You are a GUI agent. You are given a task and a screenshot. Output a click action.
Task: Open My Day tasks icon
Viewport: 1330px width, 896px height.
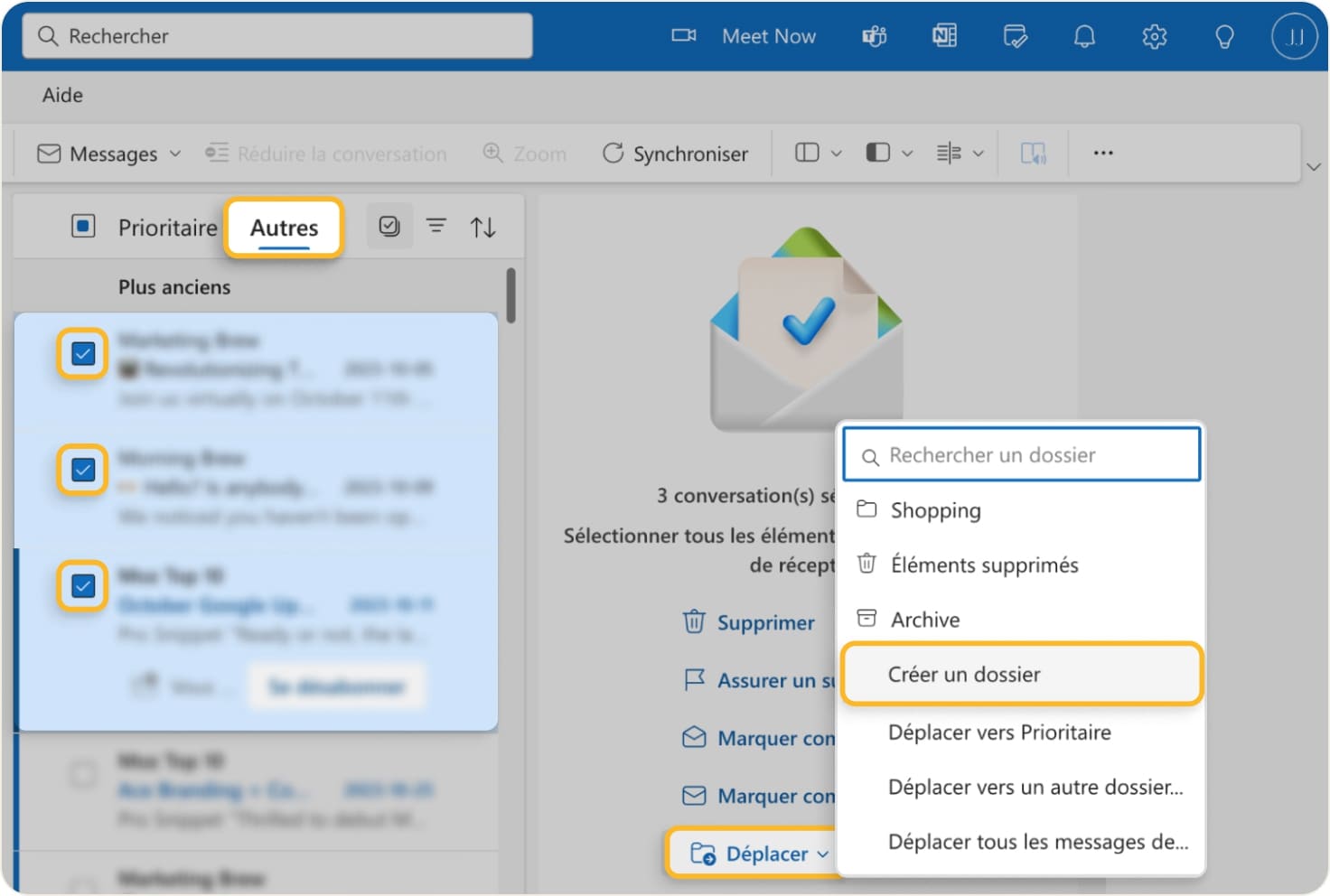[x=1015, y=36]
